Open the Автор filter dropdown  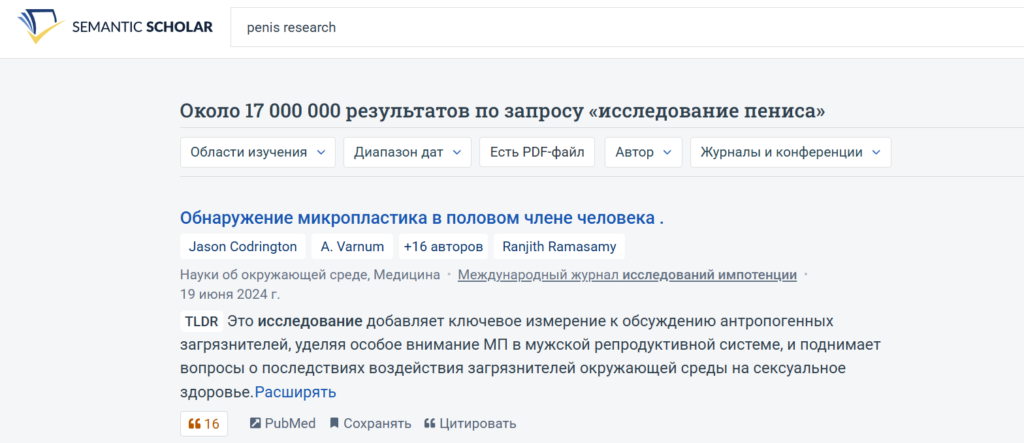pyautogui.click(x=643, y=152)
